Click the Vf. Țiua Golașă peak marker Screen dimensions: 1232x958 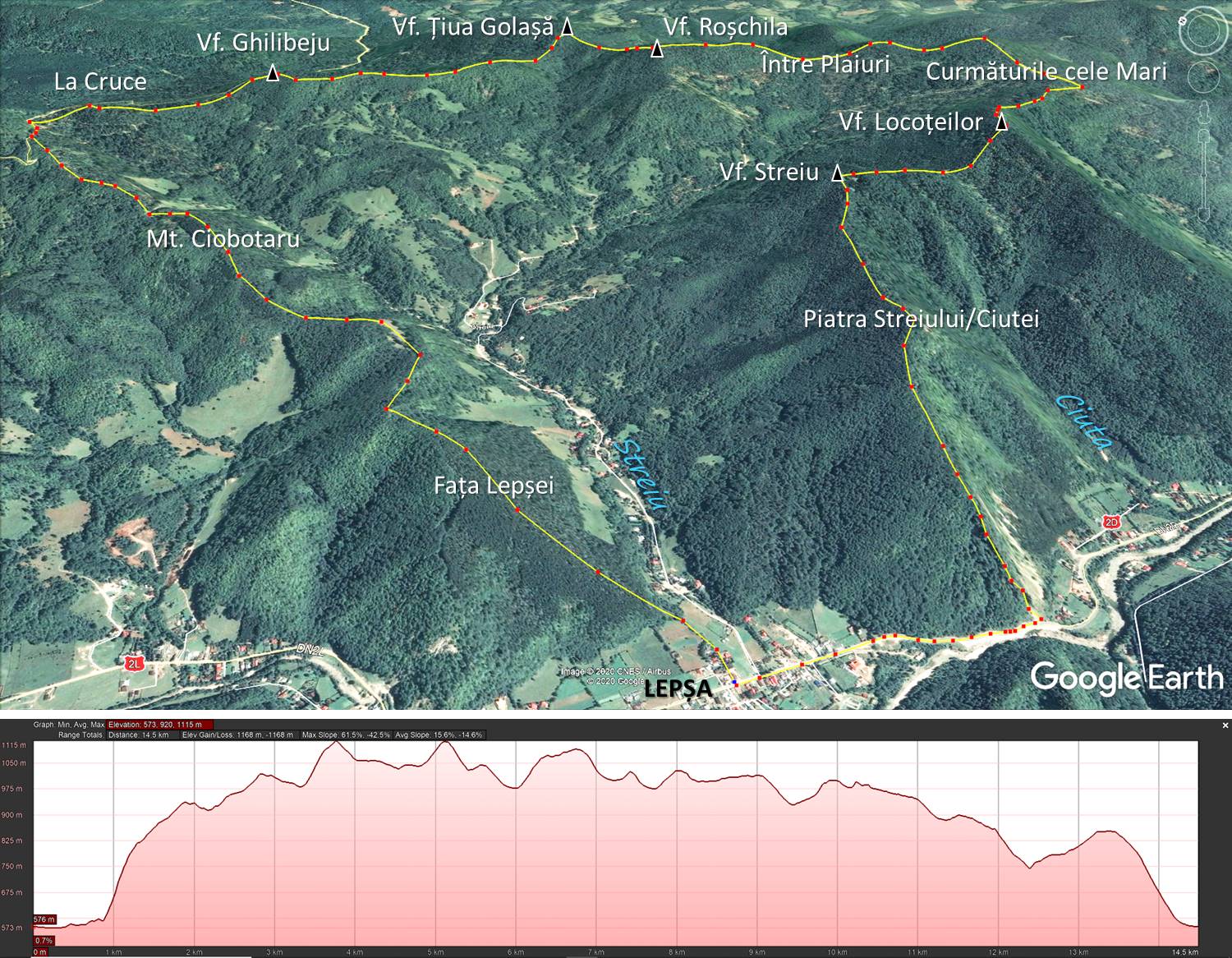[567, 29]
